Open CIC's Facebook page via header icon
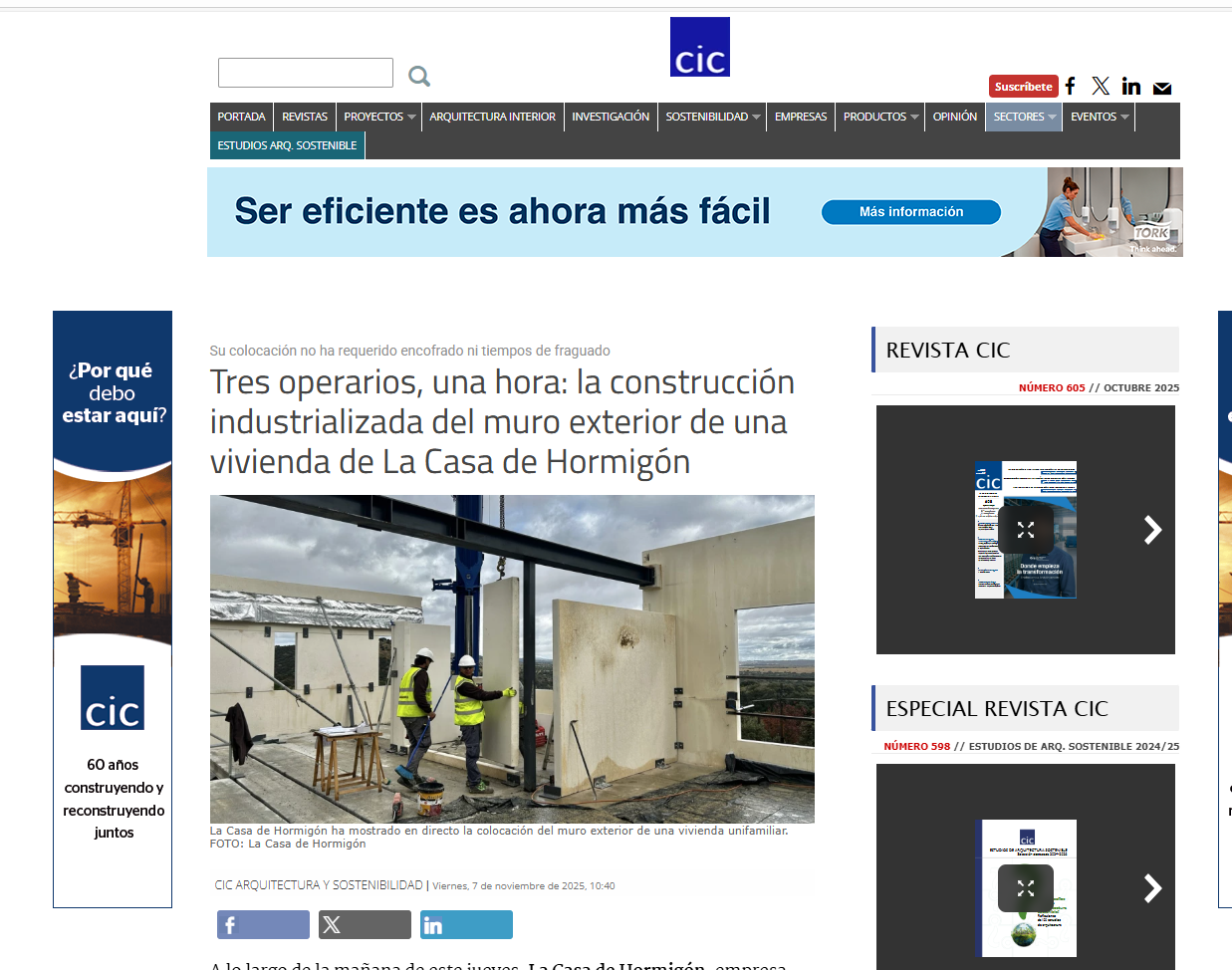This screenshot has height=970, width=1232. point(1070,87)
